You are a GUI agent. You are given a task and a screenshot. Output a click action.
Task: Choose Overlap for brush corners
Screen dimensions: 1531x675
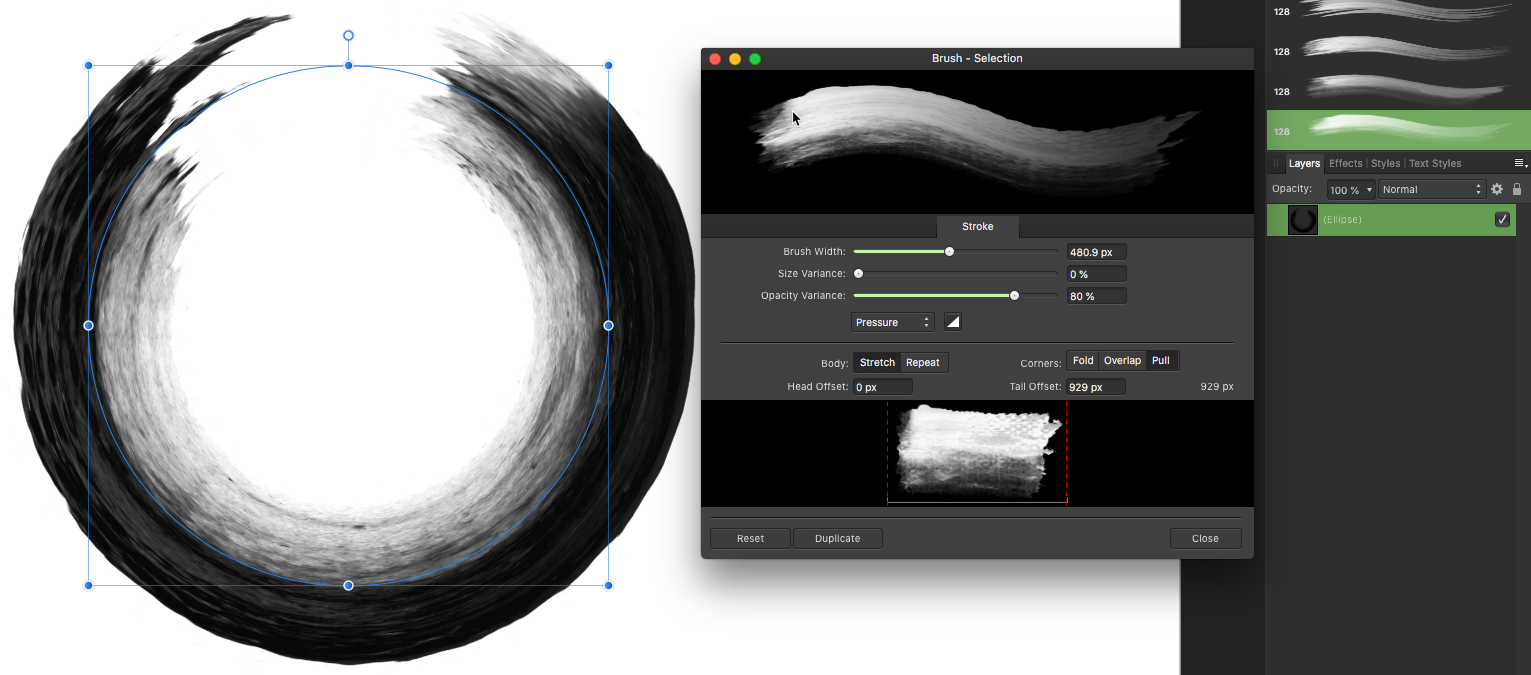point(1122,361)
